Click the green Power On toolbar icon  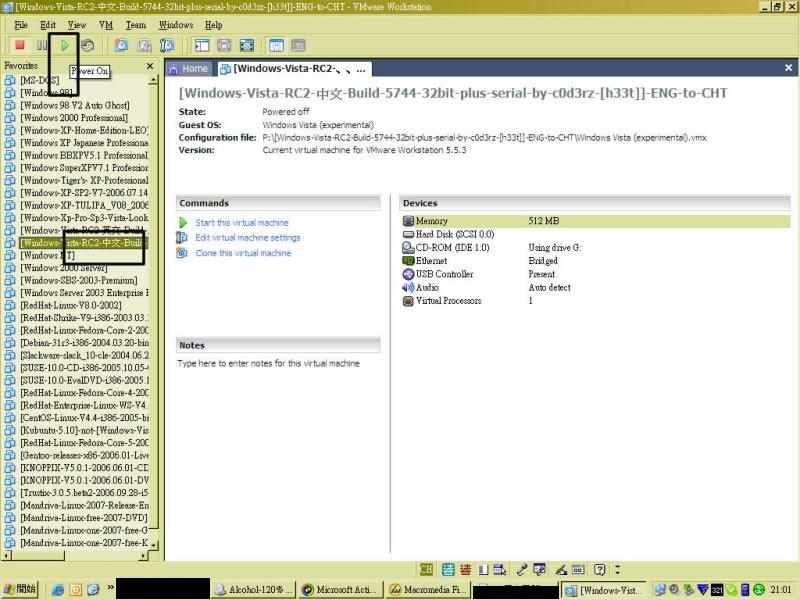pyautogui.click(x=65, y=45)
